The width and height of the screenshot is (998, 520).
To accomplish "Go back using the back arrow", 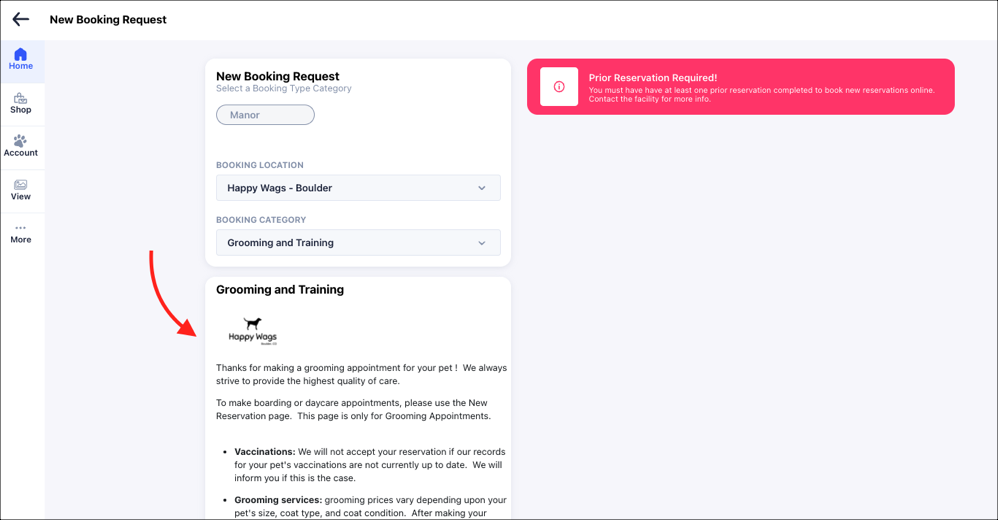I will coord(21,19).
